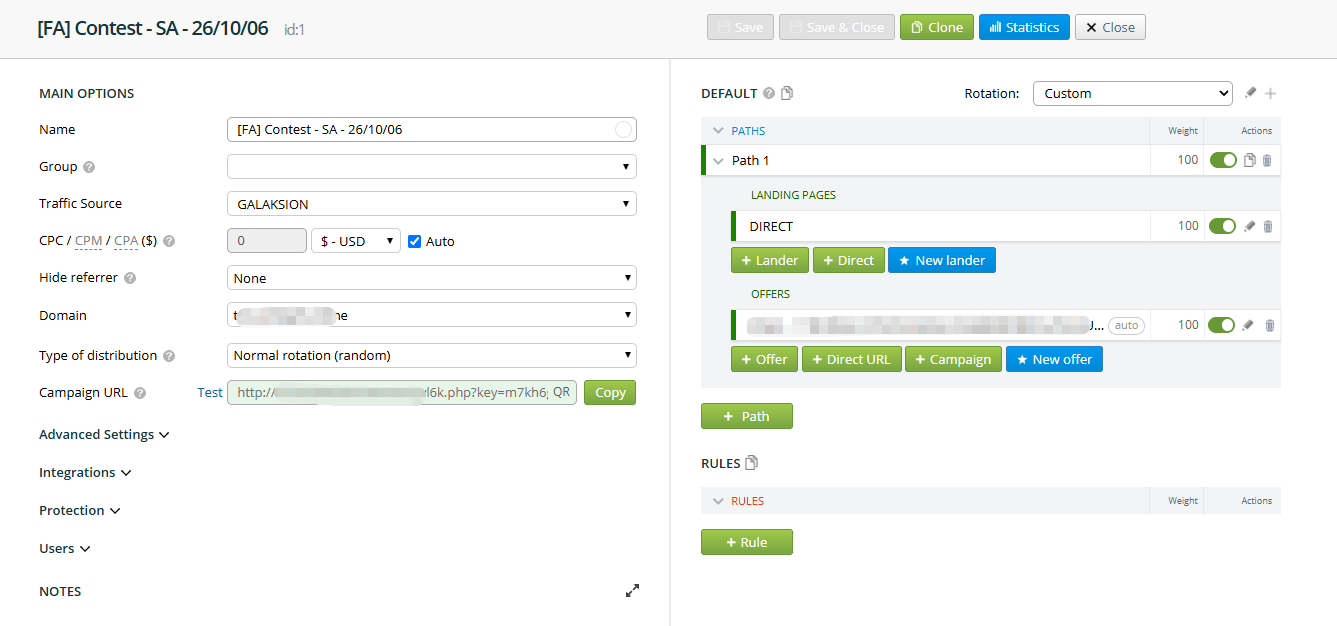Viewport: 1337px width, 626px height.
Task: Click the Test campaign URL link
Action: click(210, 392)
